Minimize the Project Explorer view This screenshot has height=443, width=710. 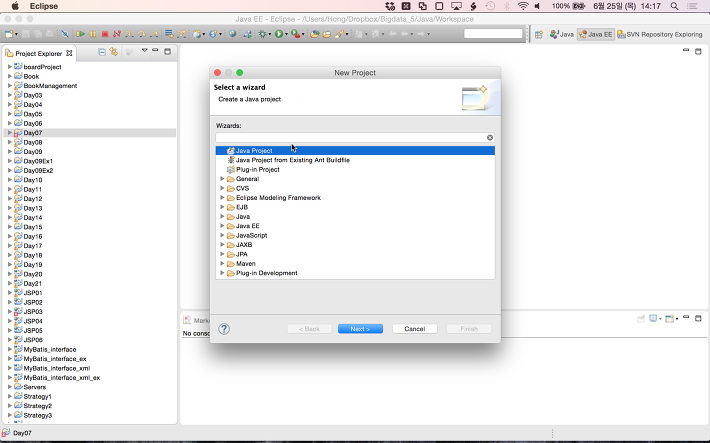click(155, 50)
